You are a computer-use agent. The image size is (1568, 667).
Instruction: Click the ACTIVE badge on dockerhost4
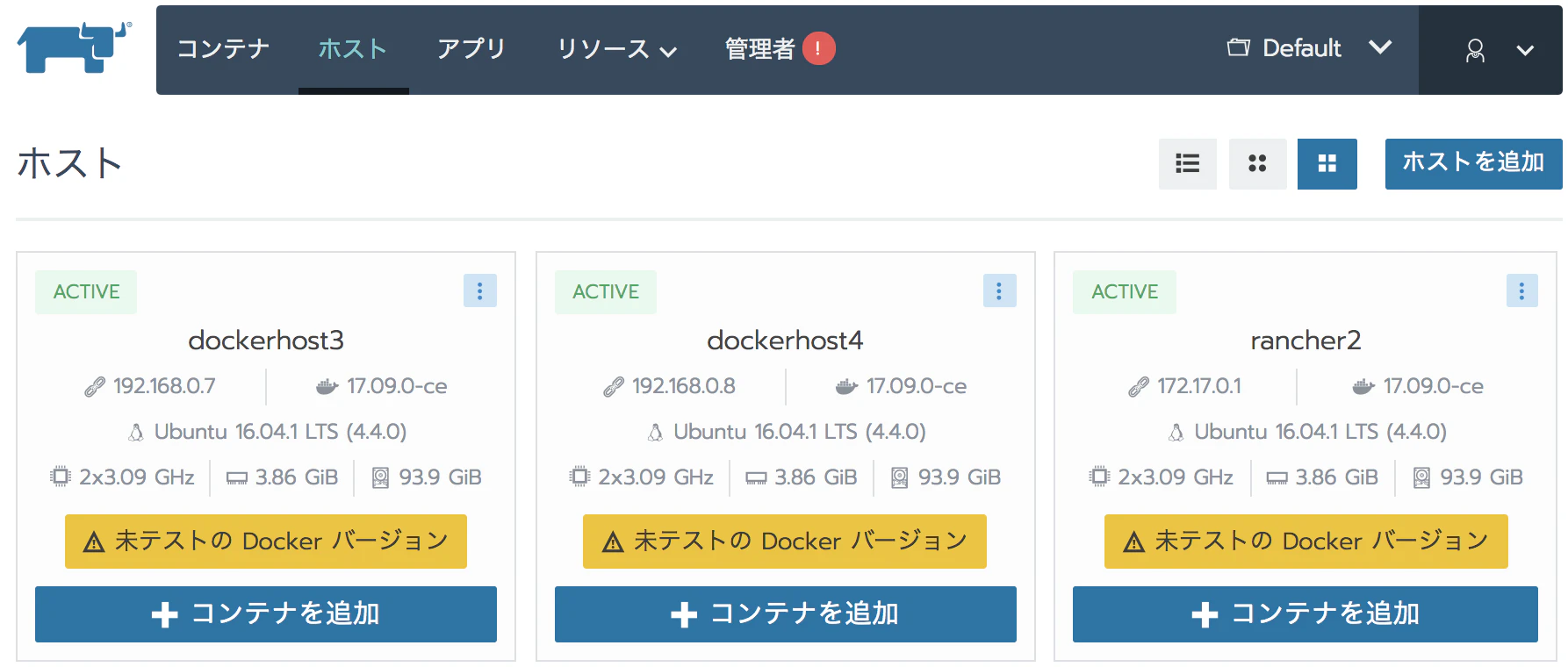(606, 291)
